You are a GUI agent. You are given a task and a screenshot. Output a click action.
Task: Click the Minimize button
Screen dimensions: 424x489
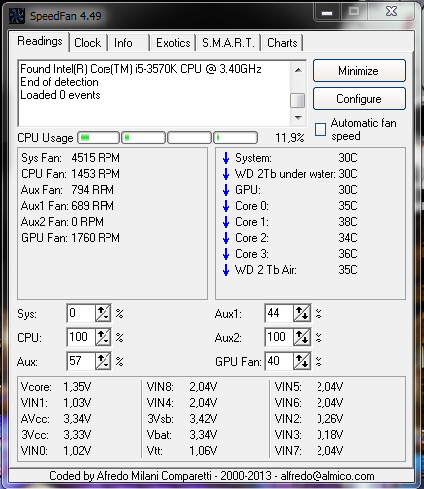pos(359,71)
